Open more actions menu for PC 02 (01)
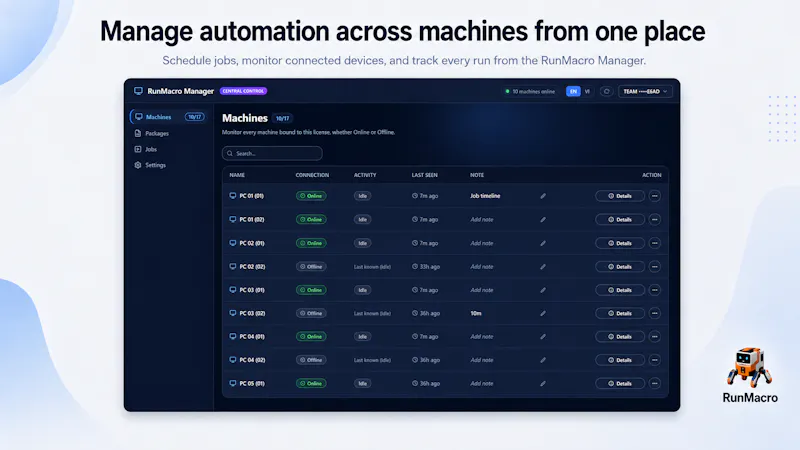 point(655,243)
